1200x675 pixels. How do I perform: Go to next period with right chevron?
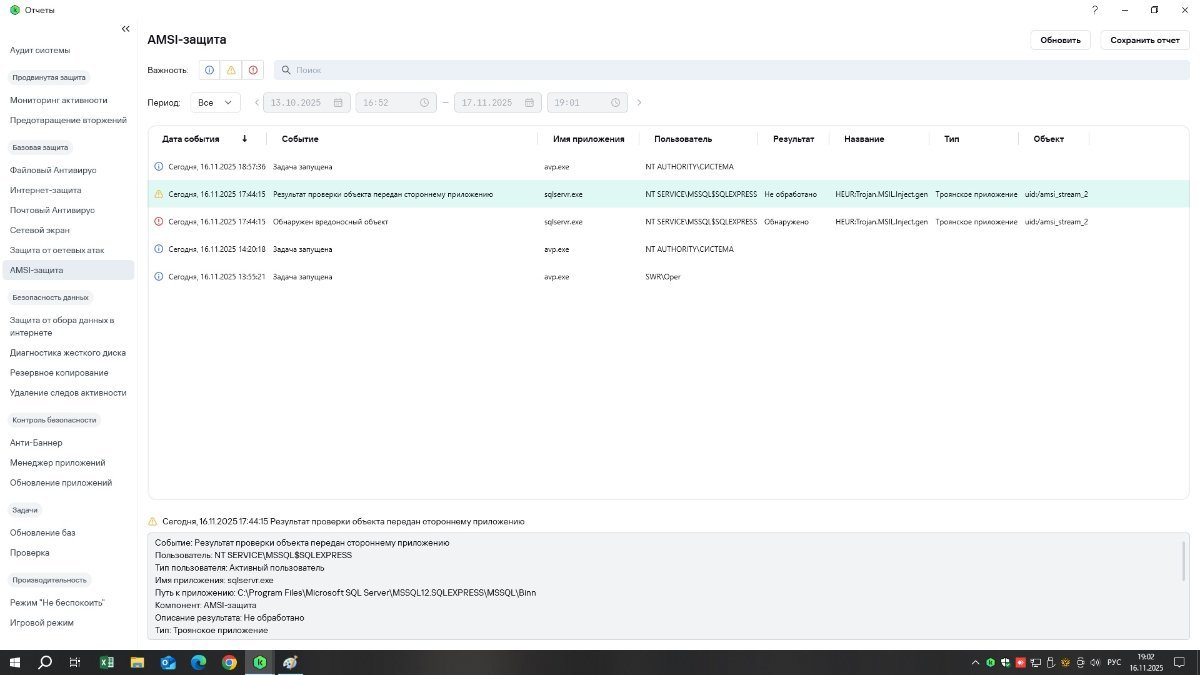(x=640, y=103)
